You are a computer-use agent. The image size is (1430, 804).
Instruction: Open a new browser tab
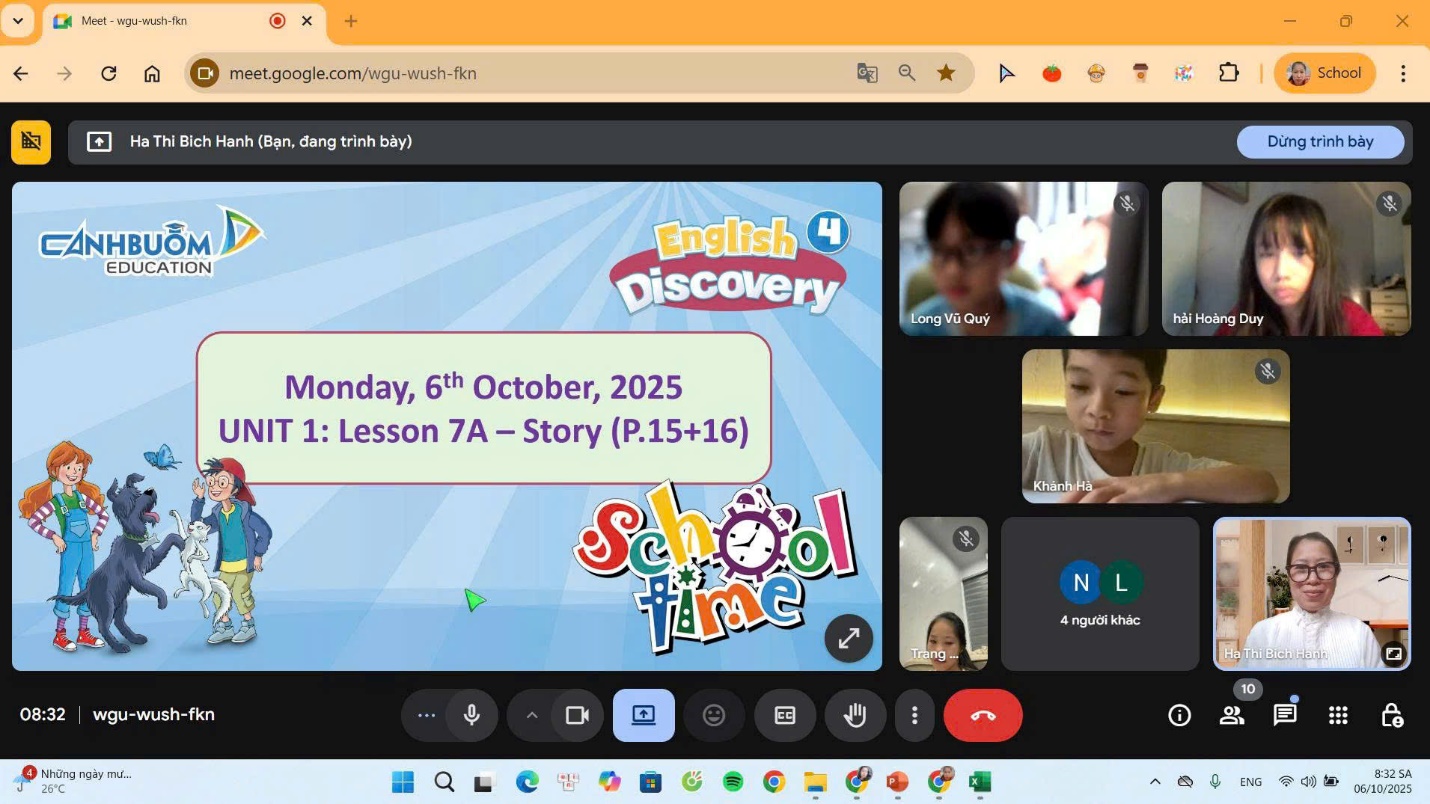pos(351,21)
